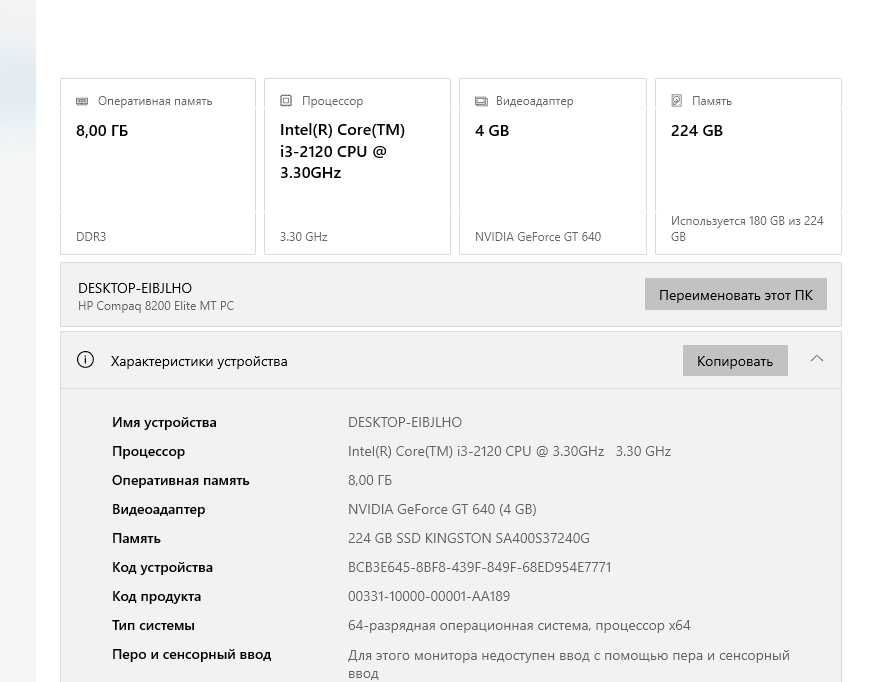
Task: Open the Память 224 GB storage card
Action: (748, 166)
